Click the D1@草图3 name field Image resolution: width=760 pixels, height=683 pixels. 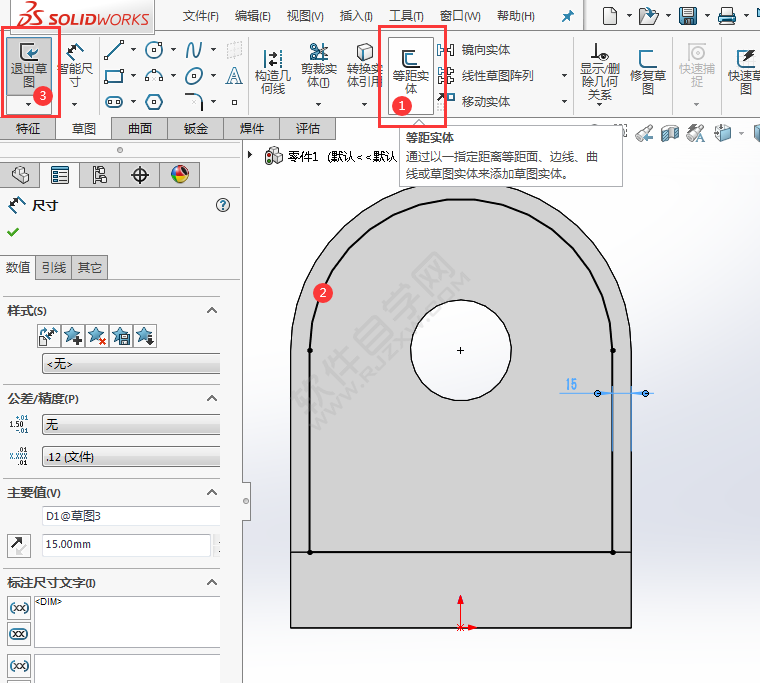point(131,516)
